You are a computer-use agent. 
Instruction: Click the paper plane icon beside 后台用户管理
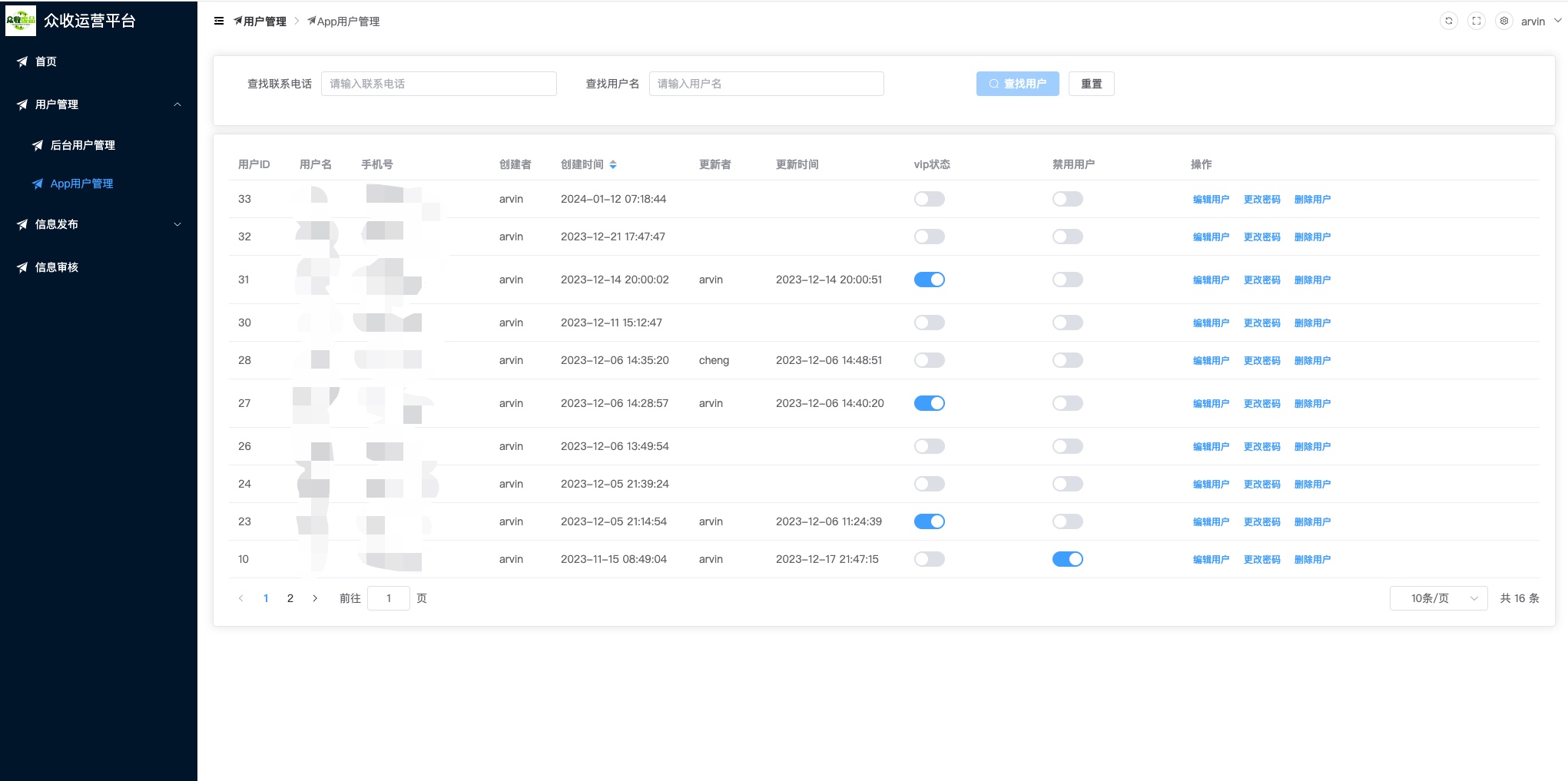coord(38,145)
